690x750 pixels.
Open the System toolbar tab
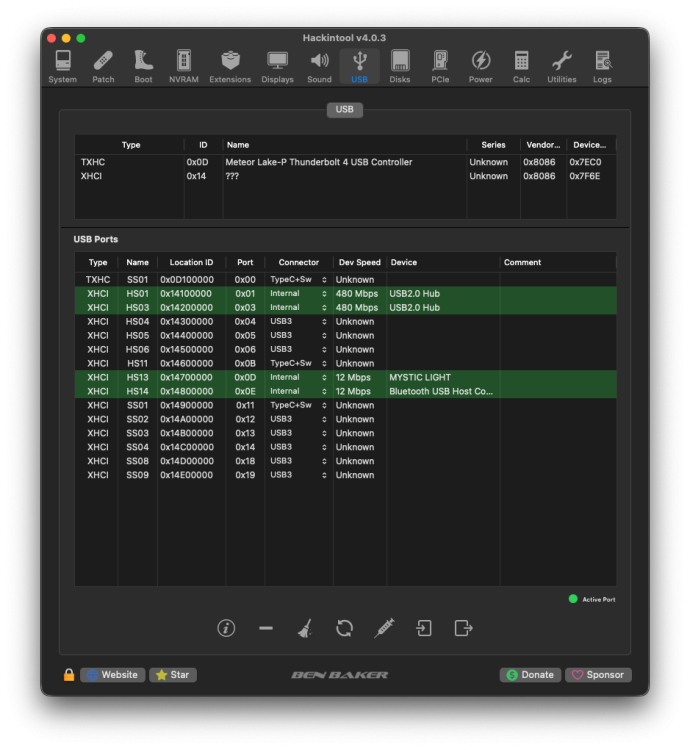click(63, 67)
